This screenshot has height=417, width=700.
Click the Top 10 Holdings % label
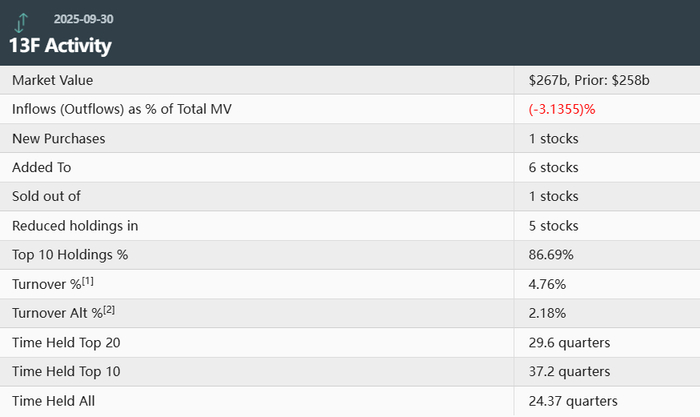click(70, 254)
